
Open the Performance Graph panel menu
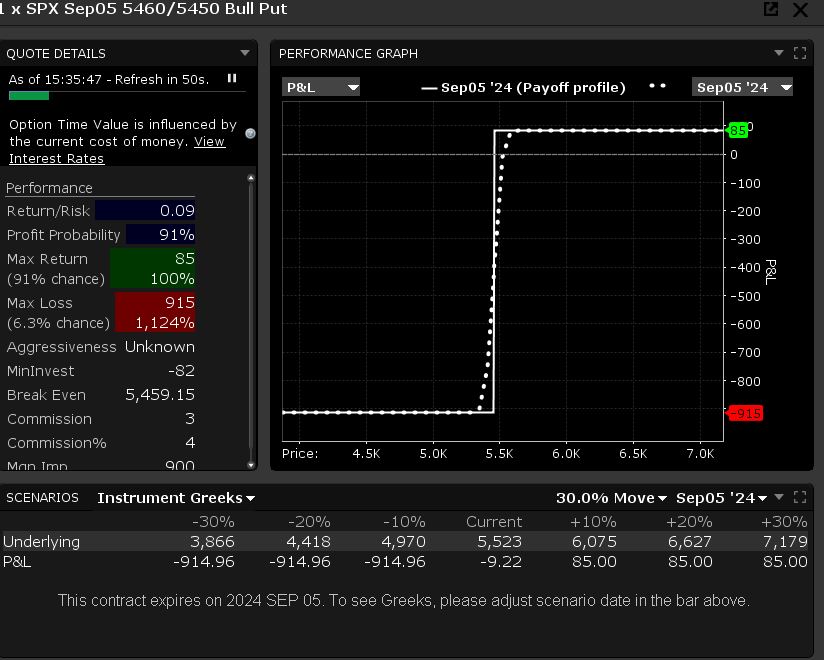coord(779,53)
